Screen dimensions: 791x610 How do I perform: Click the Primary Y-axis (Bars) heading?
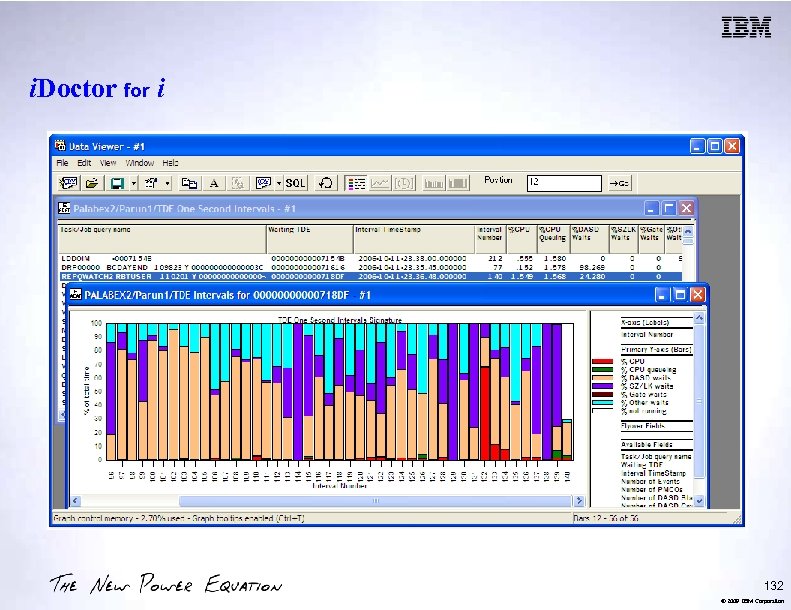point(656,349)
